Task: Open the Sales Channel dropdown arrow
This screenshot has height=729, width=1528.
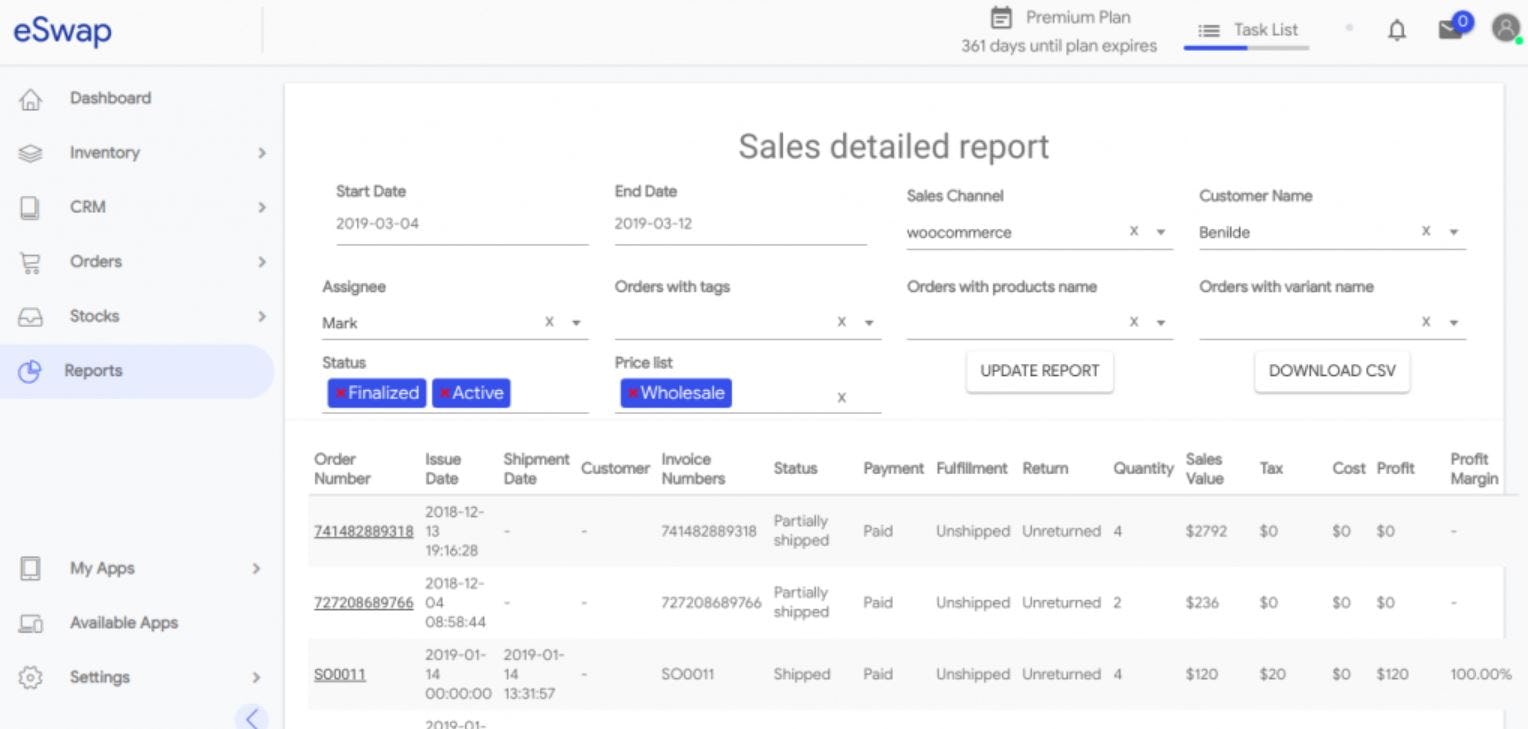Action: pos(1161,232)
